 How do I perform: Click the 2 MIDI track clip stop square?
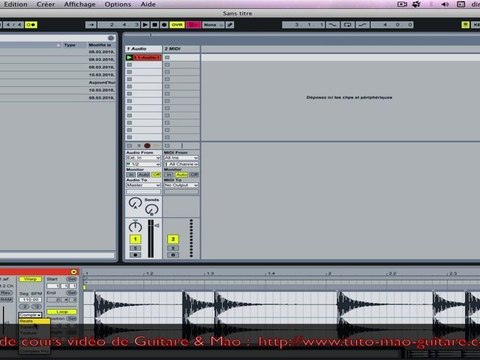click(167, 146)
